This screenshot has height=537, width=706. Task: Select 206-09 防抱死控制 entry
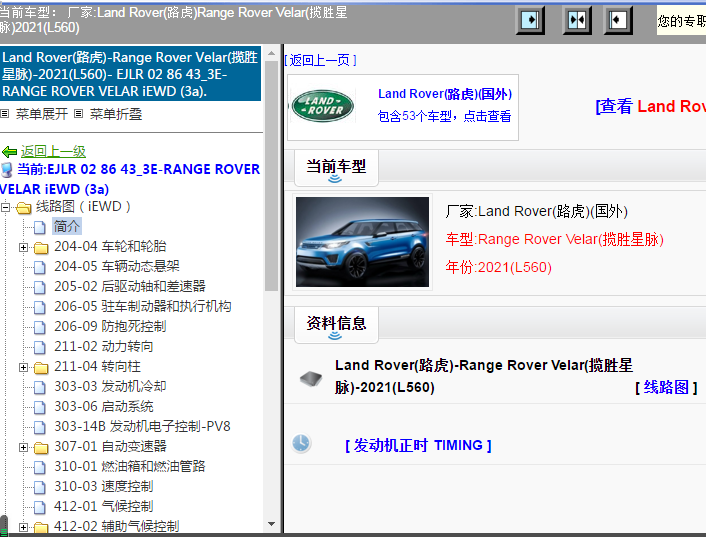[110, 326]
